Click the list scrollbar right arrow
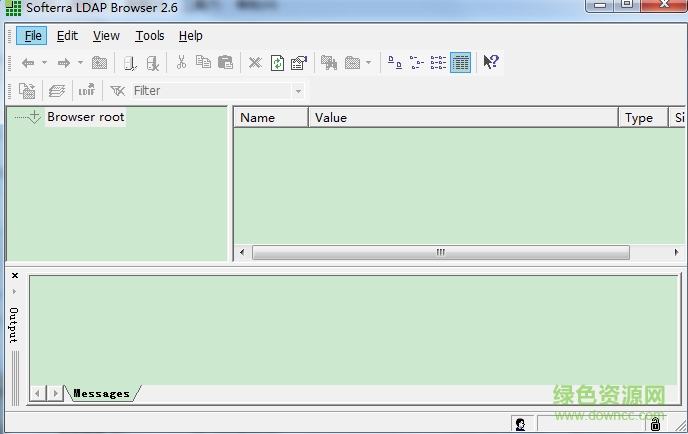Screen dimensions: 688x434 pos(676,252)
